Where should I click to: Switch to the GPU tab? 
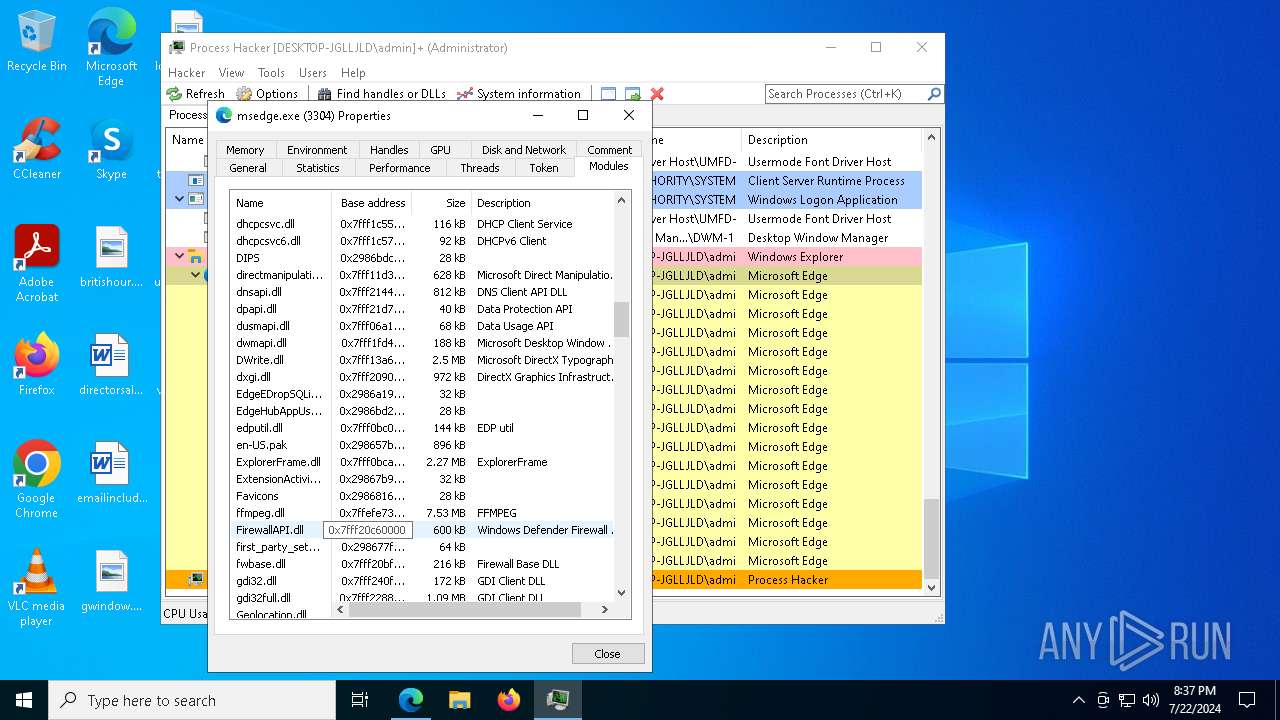click(x=440, y=150)
